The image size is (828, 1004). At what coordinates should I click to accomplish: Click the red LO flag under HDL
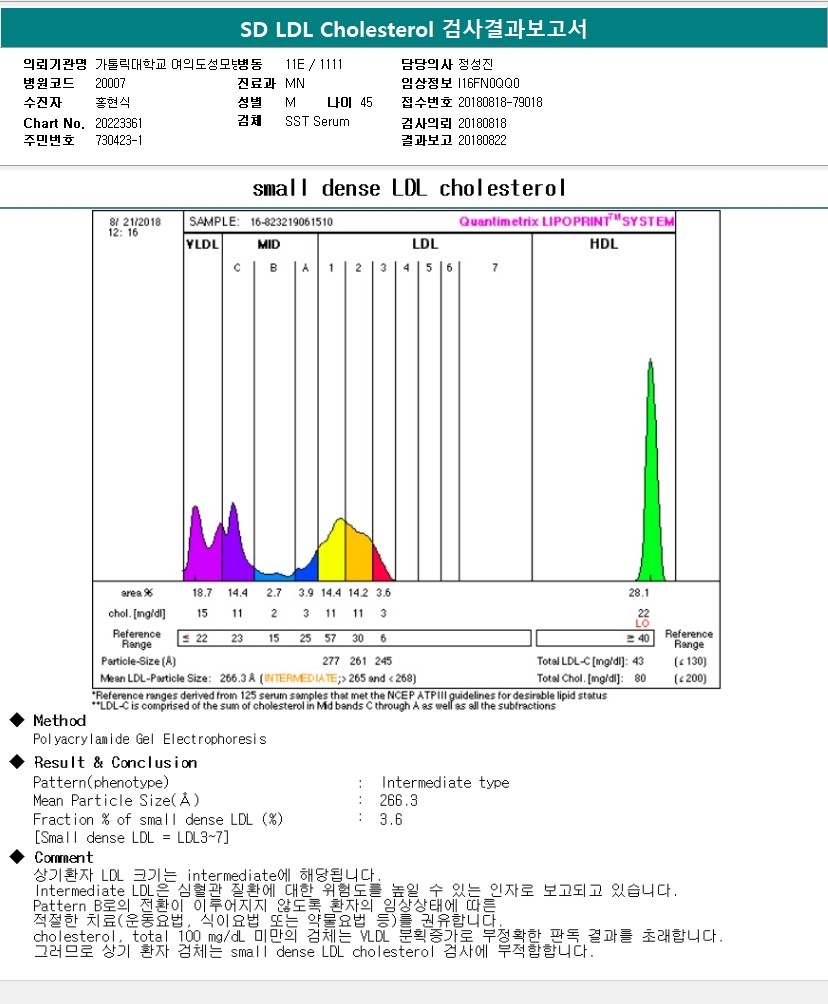[x=643, y=623]
